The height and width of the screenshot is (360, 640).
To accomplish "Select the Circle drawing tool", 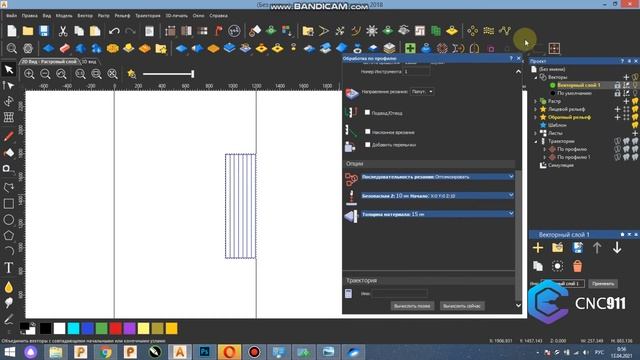I will tap(9, 220).
